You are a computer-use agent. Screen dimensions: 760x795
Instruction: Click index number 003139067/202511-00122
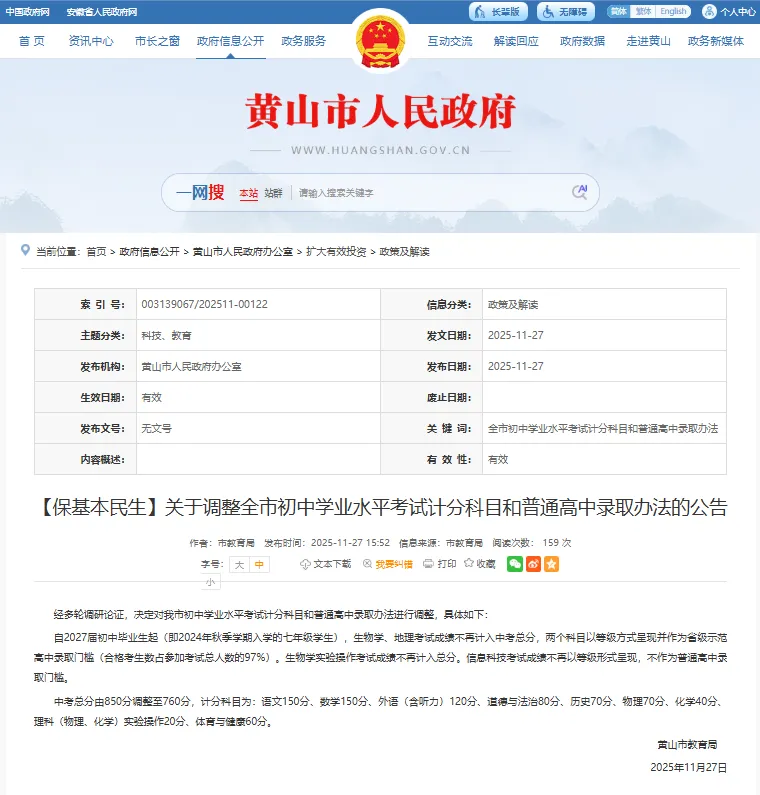click(x=204, y=304)
